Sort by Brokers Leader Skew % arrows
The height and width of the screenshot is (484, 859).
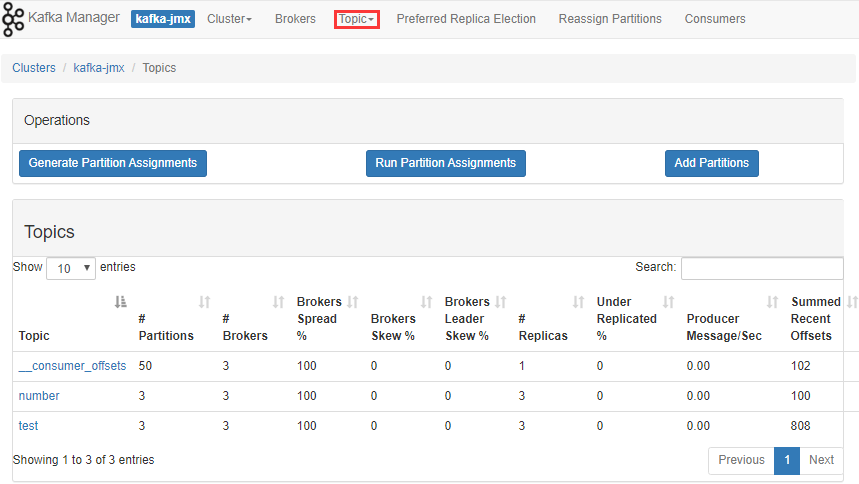501,301
